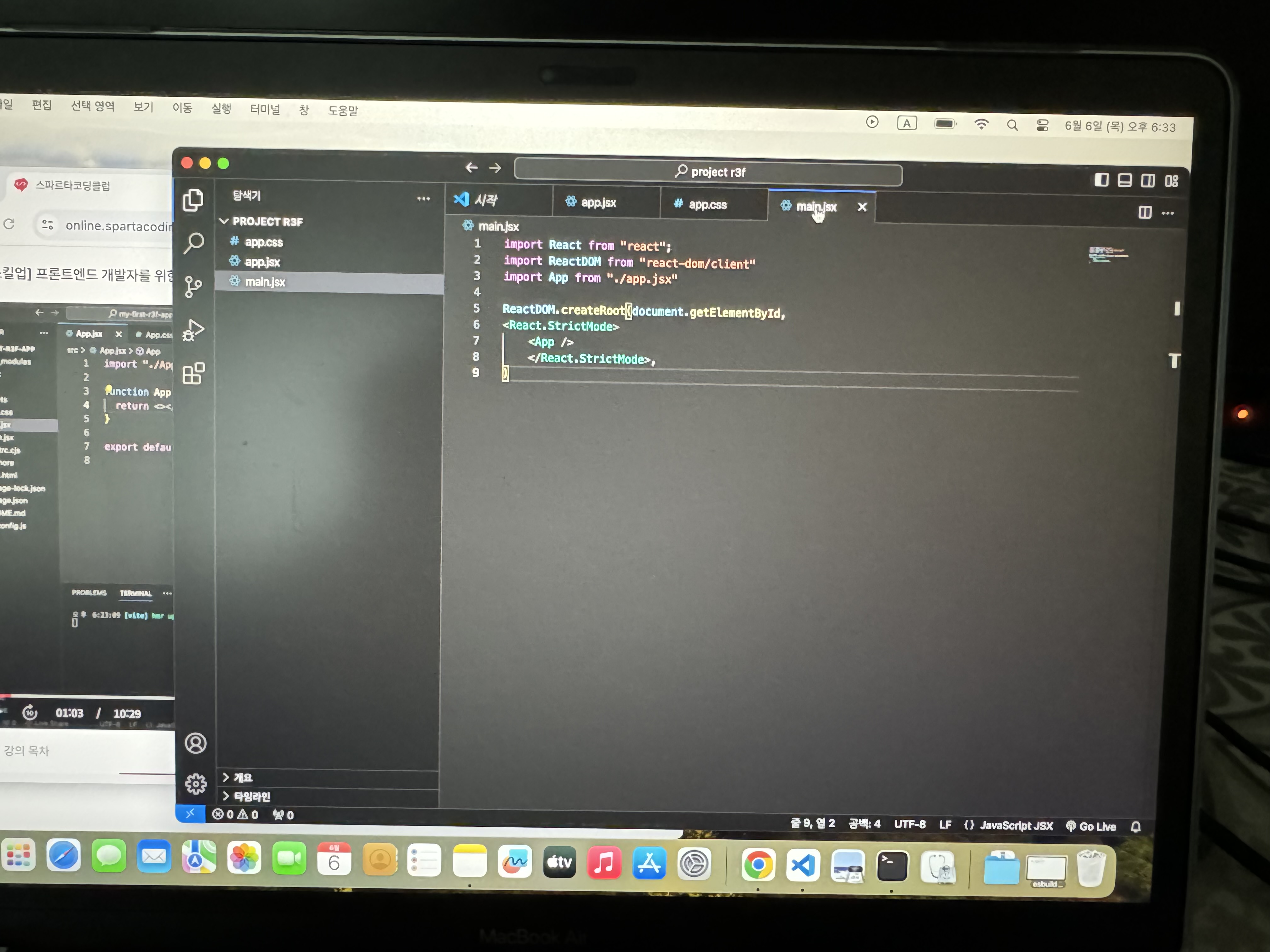This screenshot has height=952, width=1270.
Task: Click the remote window indicator in status bar
Action: point(190,814)
